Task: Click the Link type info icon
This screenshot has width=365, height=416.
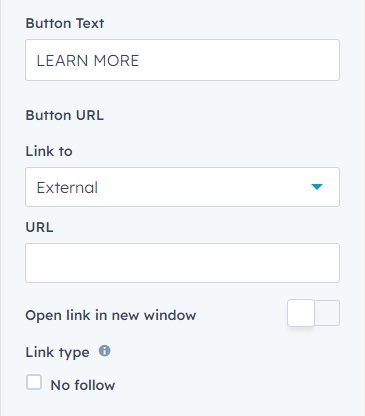Action: point(104,351)
